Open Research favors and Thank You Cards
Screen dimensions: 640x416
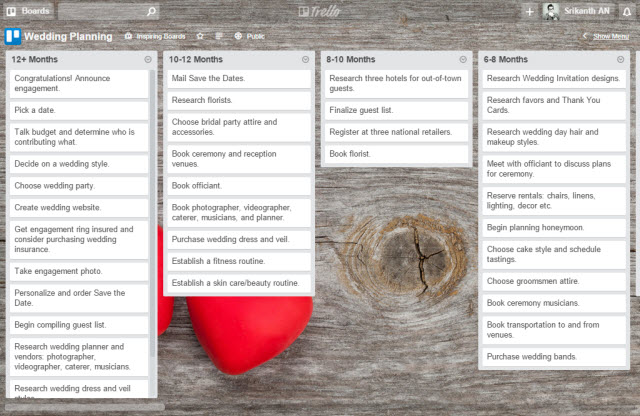tap(554, 105)
